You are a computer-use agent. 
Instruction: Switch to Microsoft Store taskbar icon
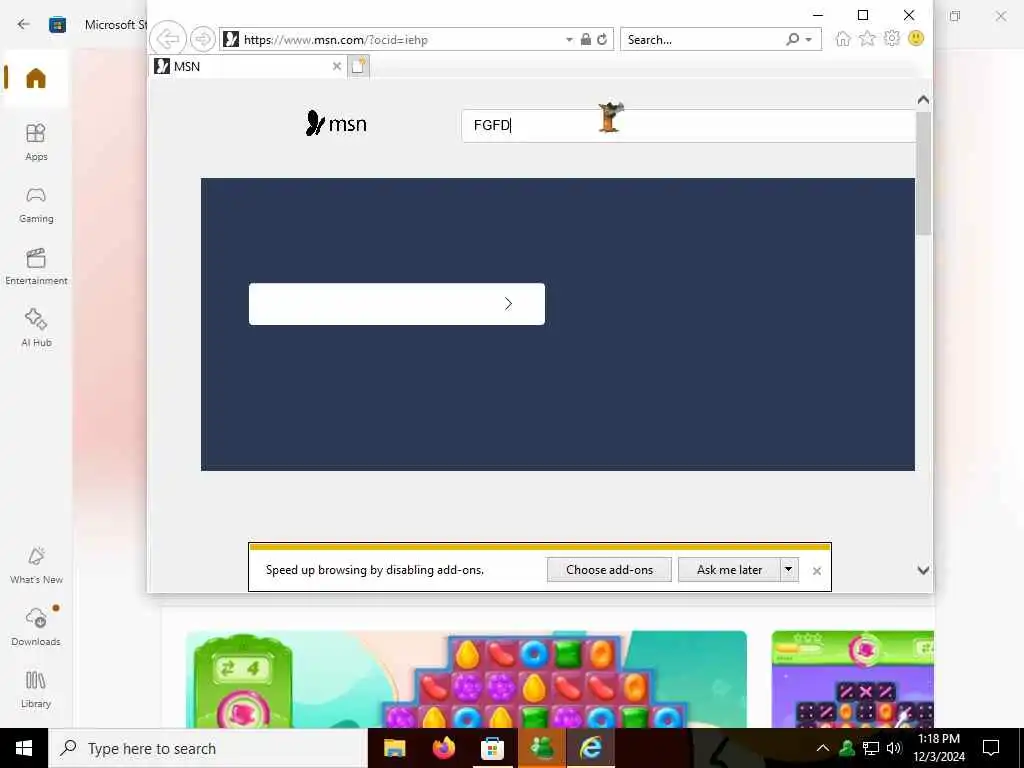click(492, 748)
